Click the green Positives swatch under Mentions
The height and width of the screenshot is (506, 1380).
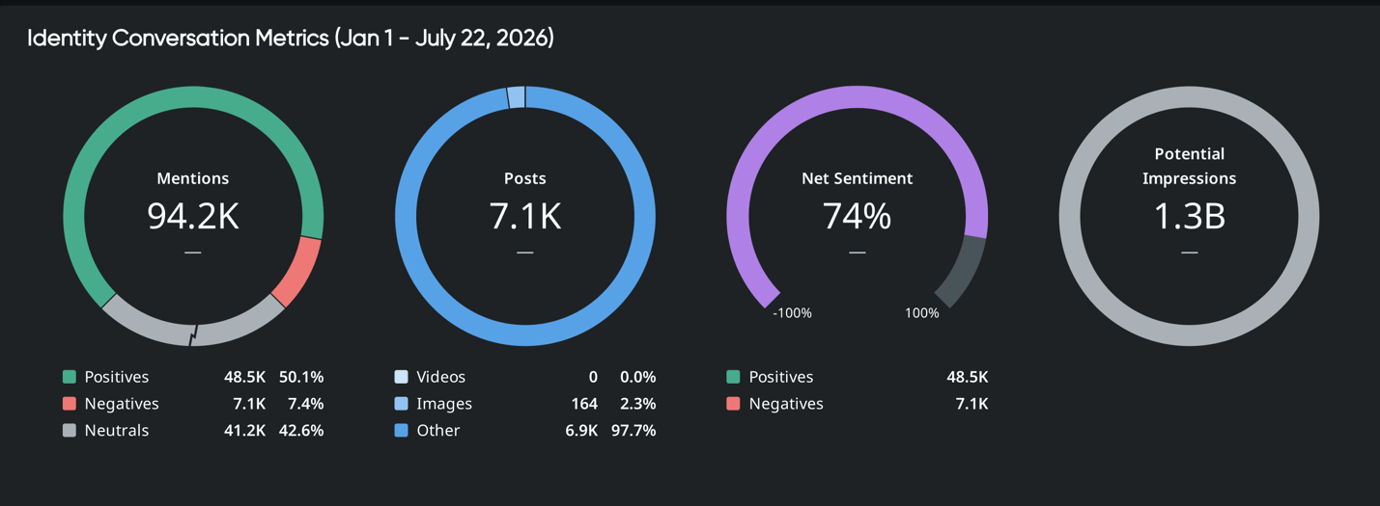[69, 377]
